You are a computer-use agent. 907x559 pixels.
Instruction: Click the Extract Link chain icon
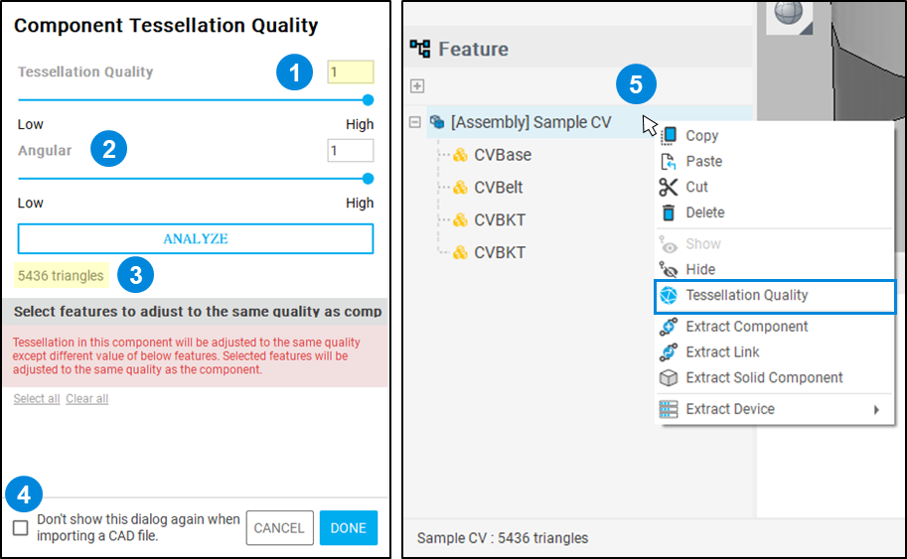point(669,352)
